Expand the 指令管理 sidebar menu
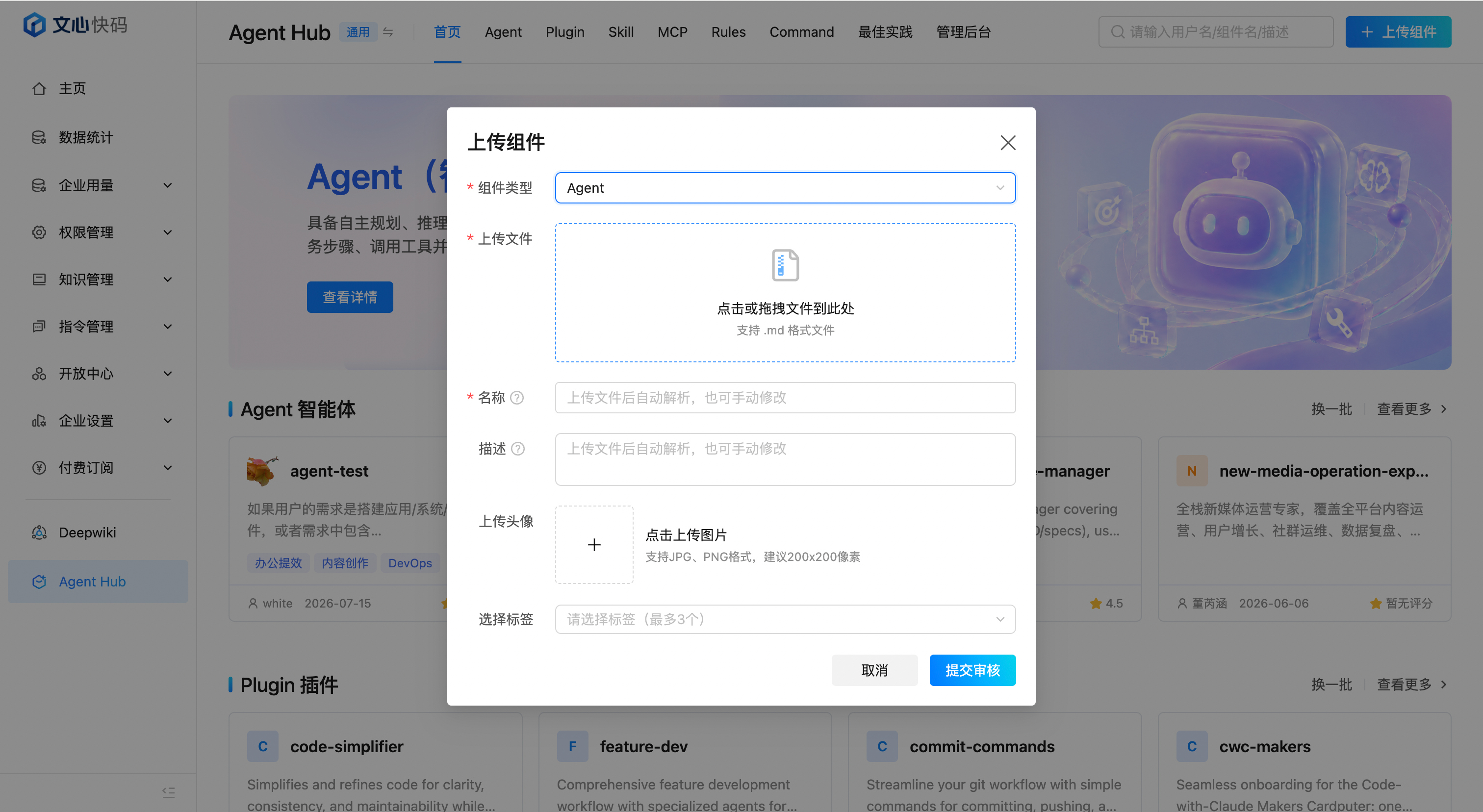 point(168,327)
